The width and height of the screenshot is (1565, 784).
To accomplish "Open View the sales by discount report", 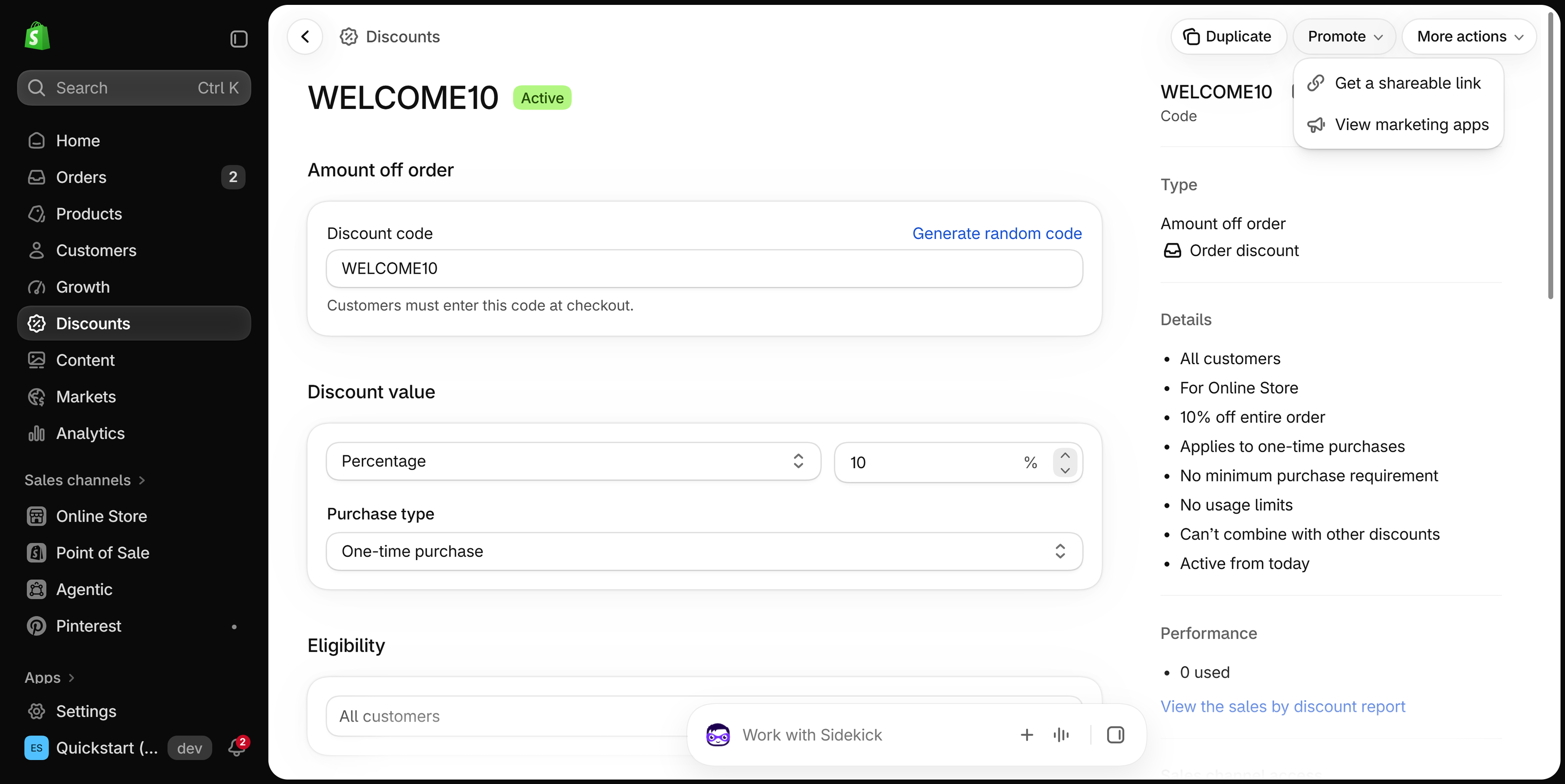I will [1282, 706].
